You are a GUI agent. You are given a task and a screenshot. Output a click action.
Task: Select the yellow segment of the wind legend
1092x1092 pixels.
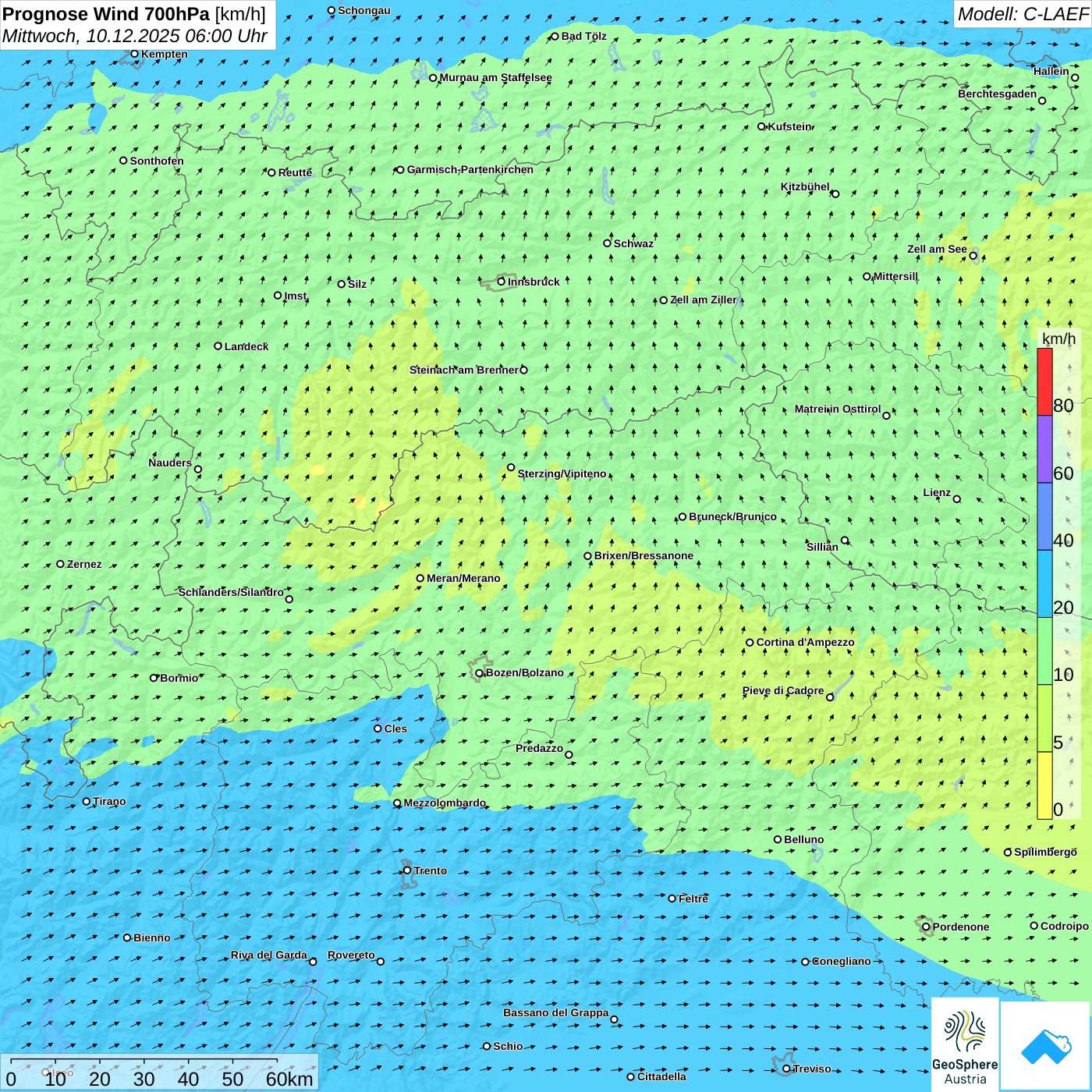coord(1044,785)
